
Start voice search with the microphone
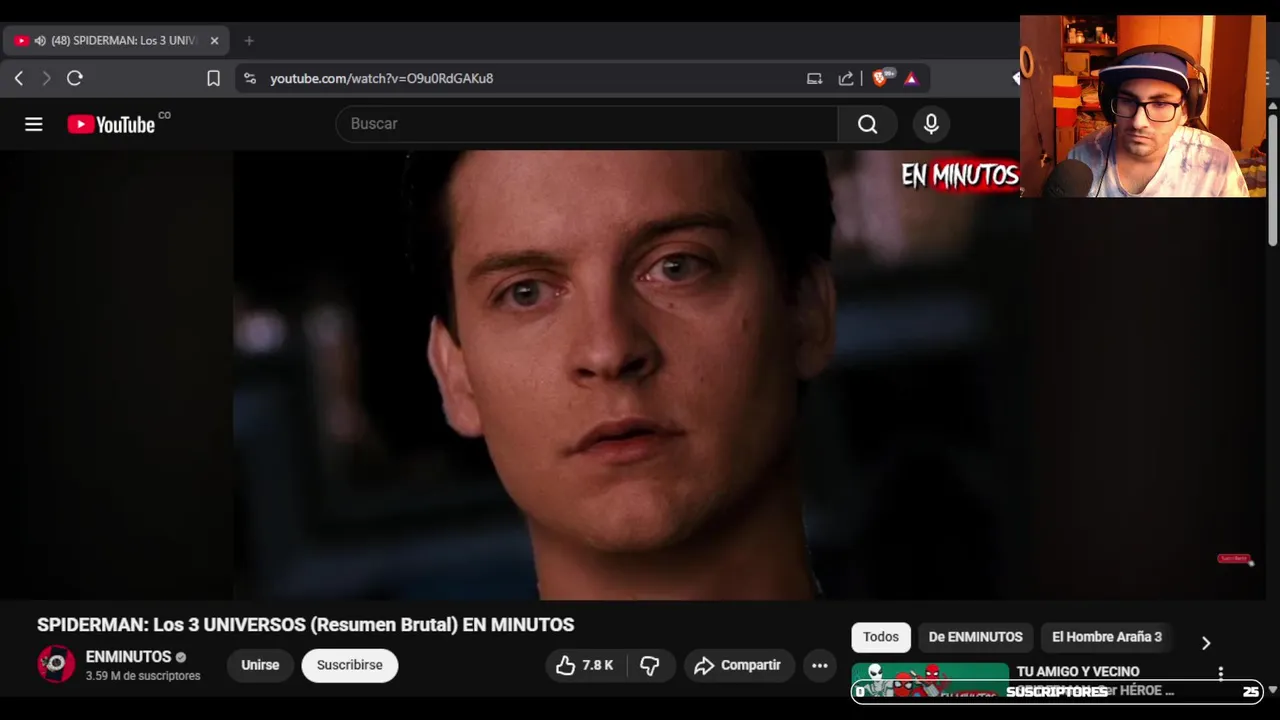931,124
